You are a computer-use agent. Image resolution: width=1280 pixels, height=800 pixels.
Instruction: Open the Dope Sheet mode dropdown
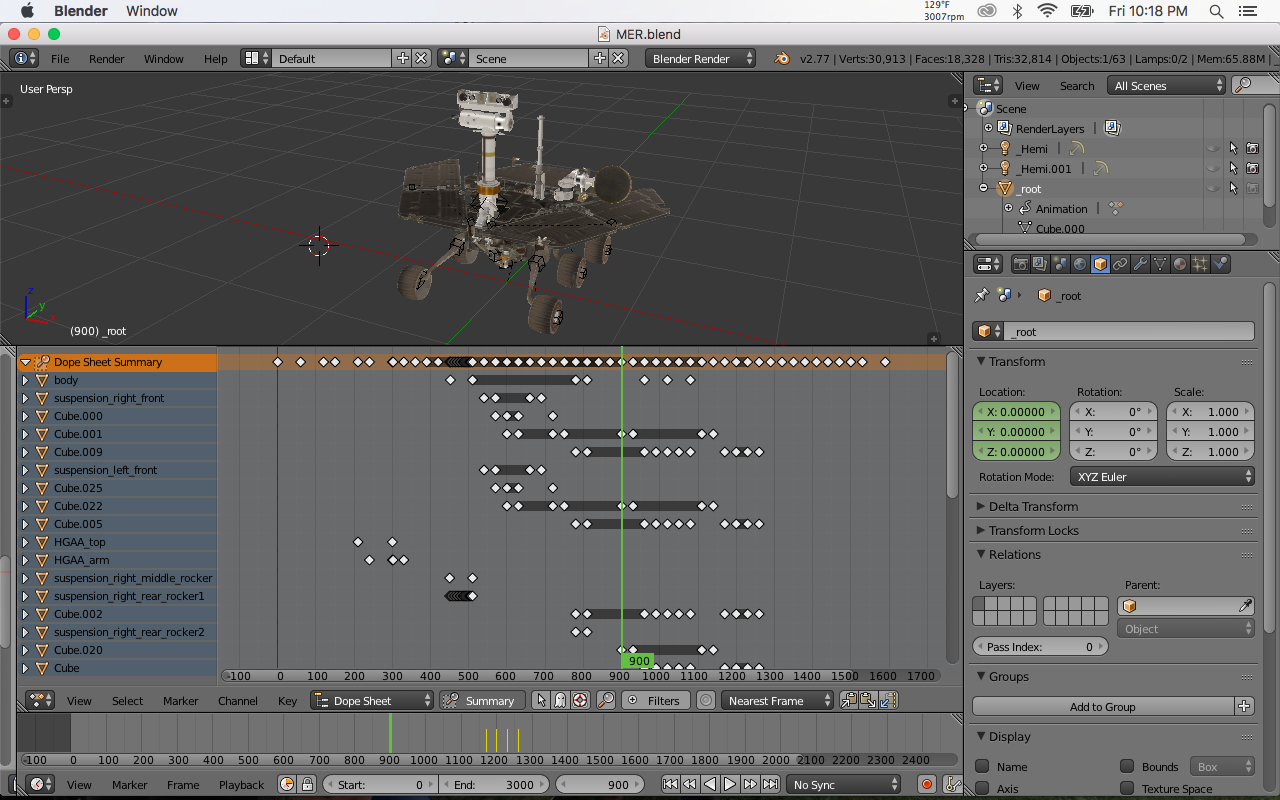click(x=372, y=701)
